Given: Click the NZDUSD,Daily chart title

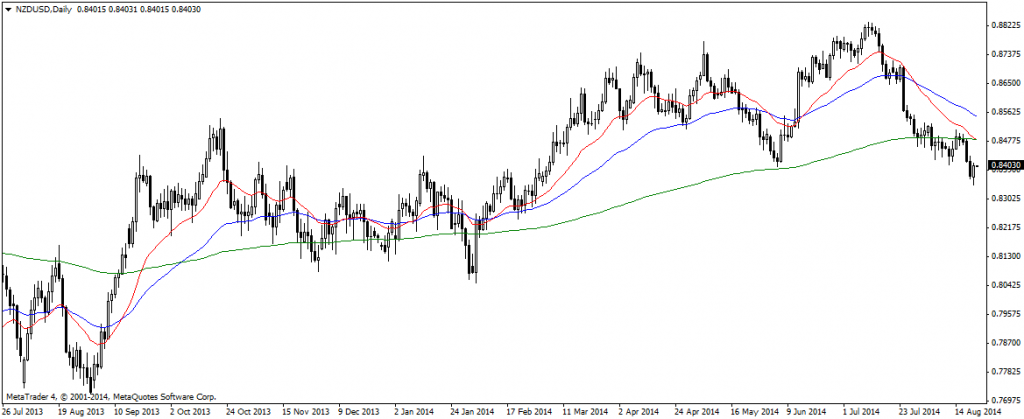Looking at the screenshot, I should pos(39,9).
